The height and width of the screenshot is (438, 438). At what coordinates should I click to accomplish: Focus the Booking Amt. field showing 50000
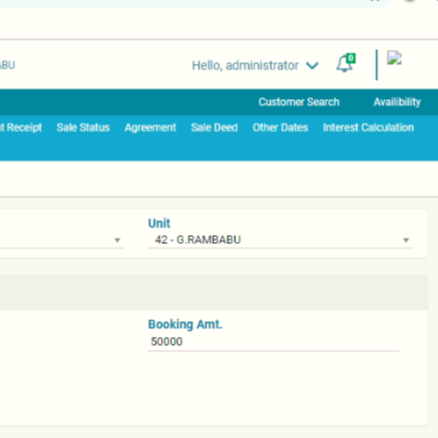click(273, 342)
